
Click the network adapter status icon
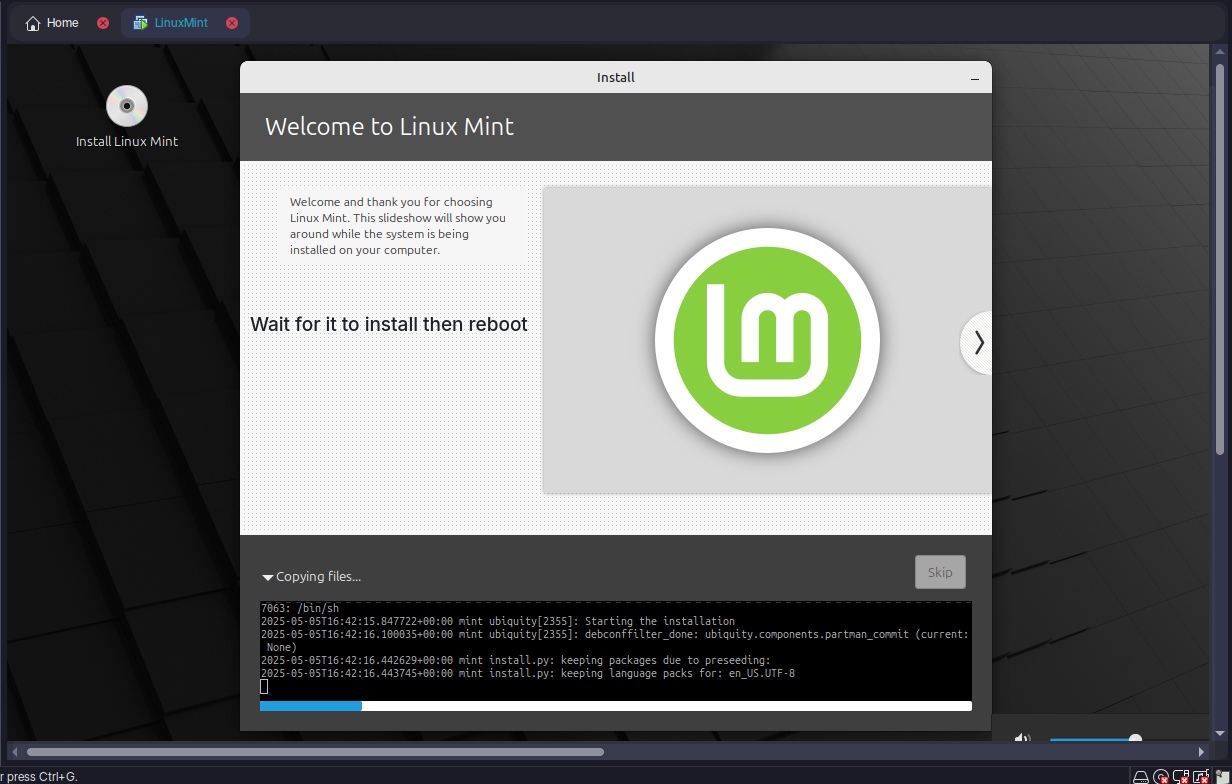tap(1181, 776)
